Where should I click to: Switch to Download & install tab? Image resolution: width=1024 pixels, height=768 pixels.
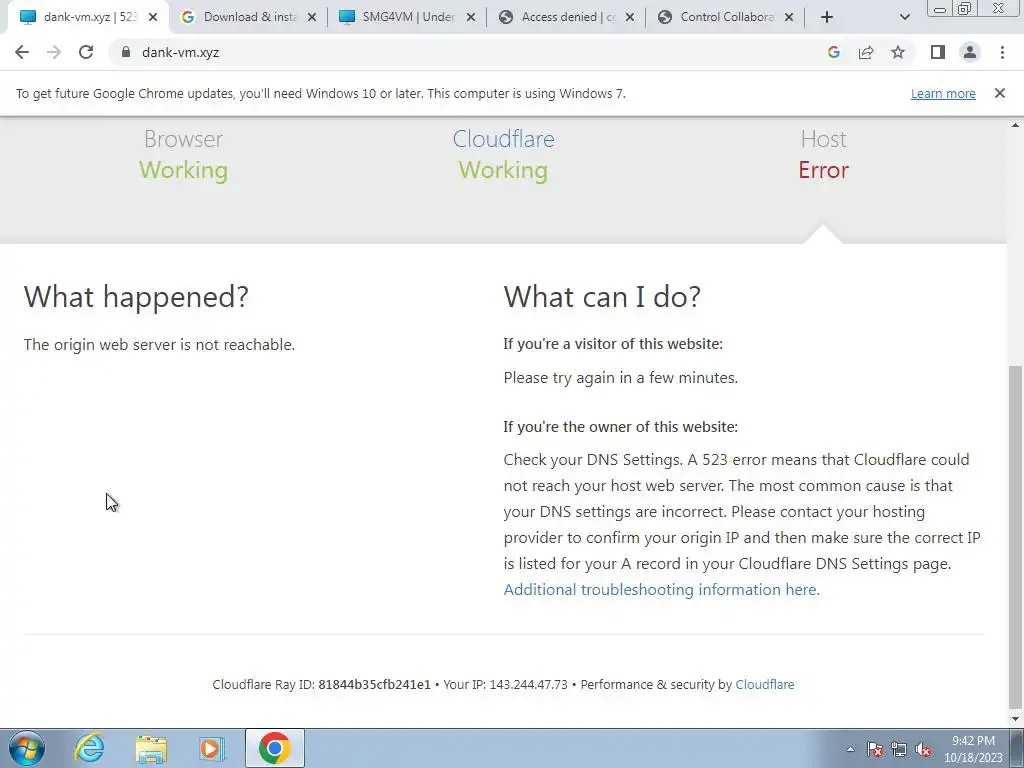click(x=249, y=17)
